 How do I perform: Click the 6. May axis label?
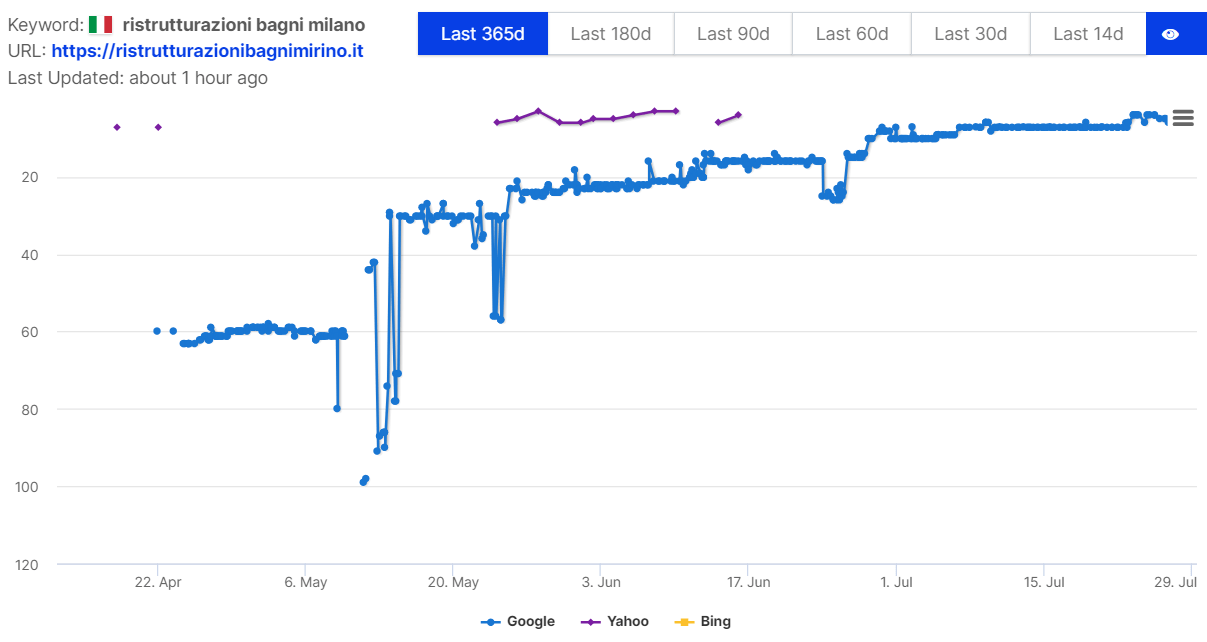pyautogui.click(x=305, y=582)
